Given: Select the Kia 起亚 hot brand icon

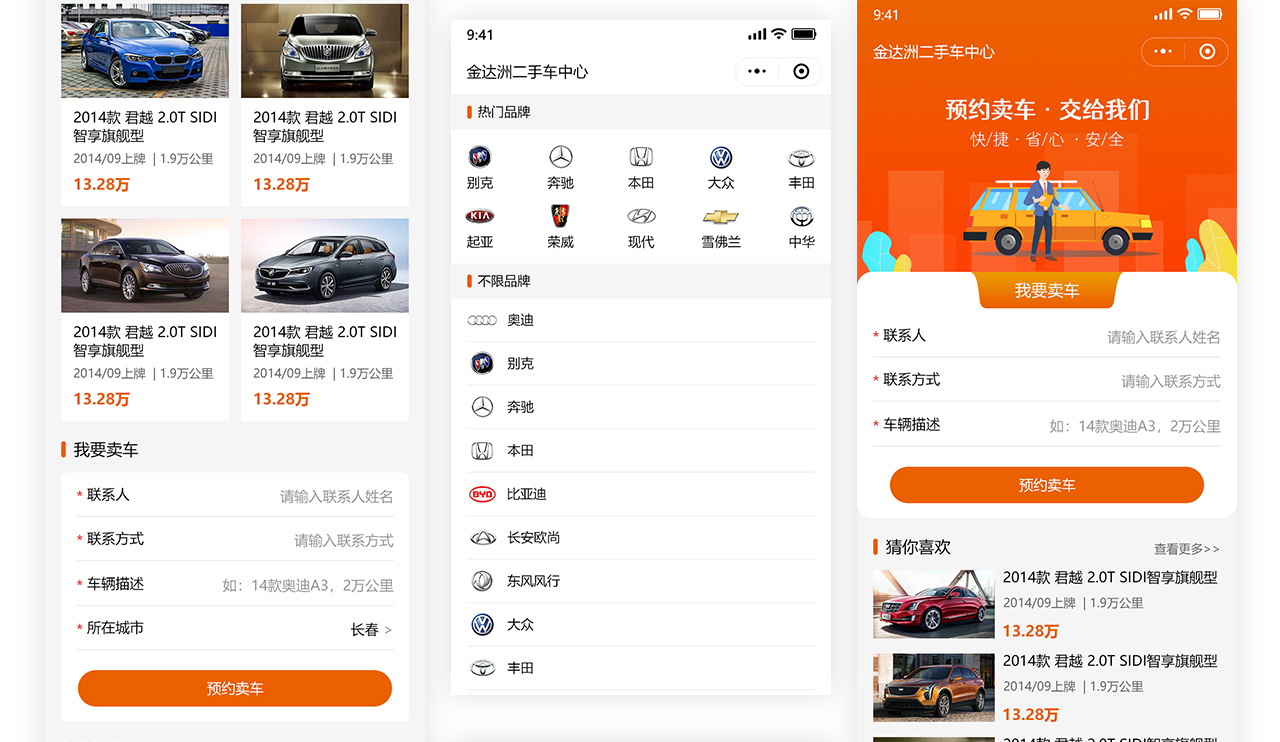Looking at the screenshot, I should pos(480,216).
